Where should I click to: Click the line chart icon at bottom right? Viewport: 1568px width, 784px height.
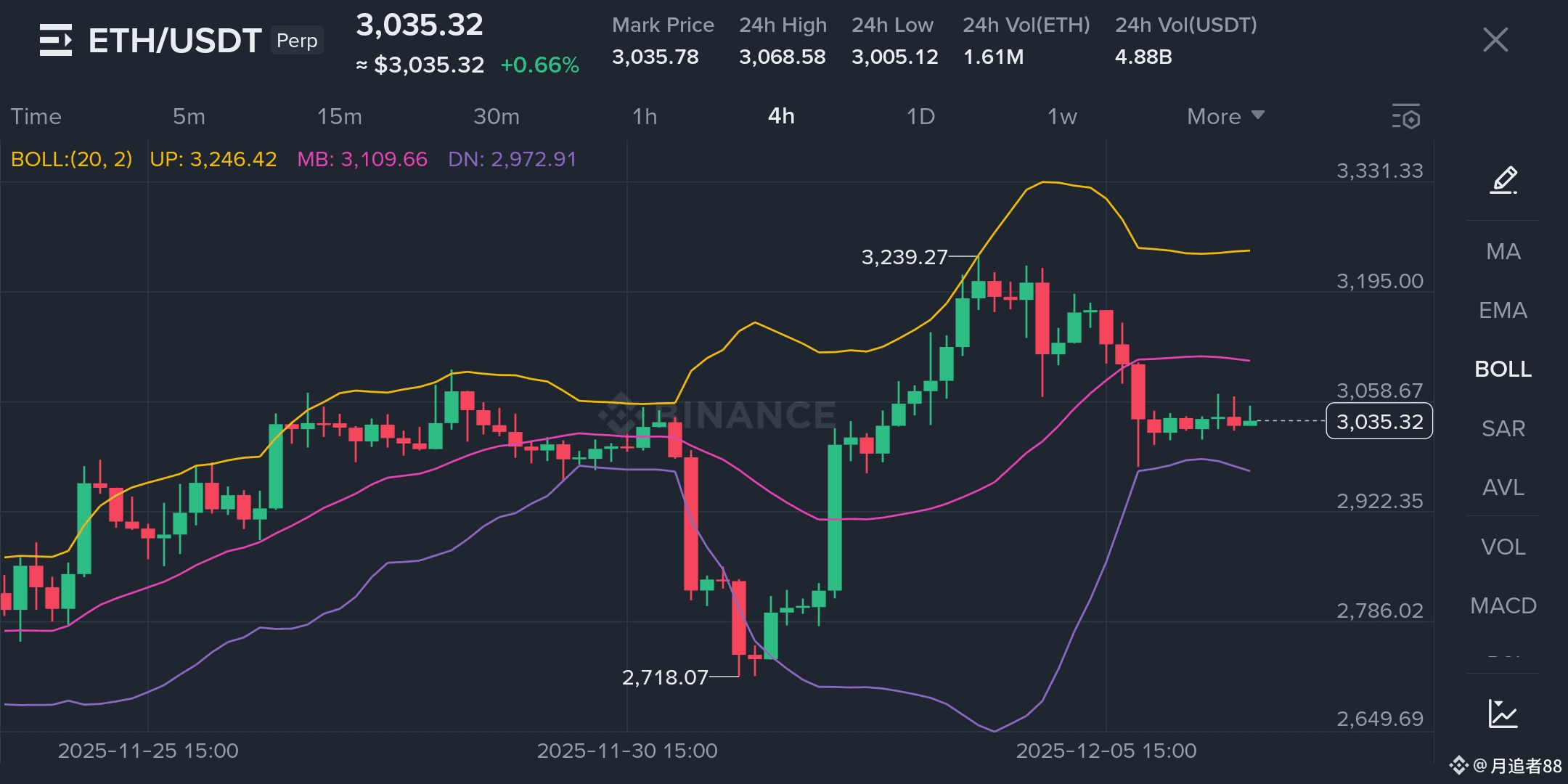tap(1503, 714)
